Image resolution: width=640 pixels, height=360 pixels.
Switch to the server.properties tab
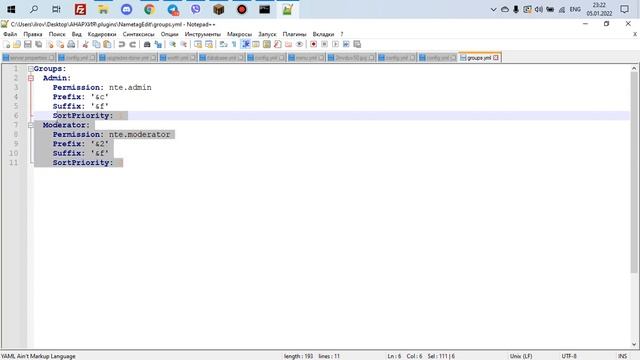28,58
